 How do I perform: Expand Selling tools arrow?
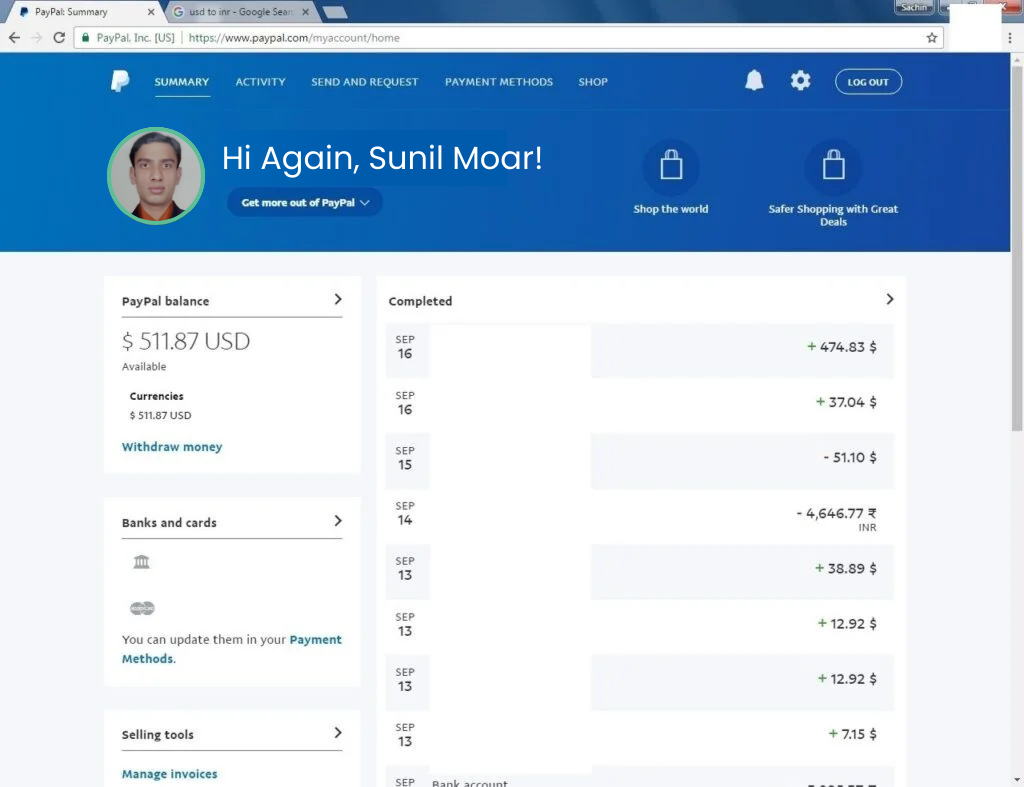click(x=338, y=733)
